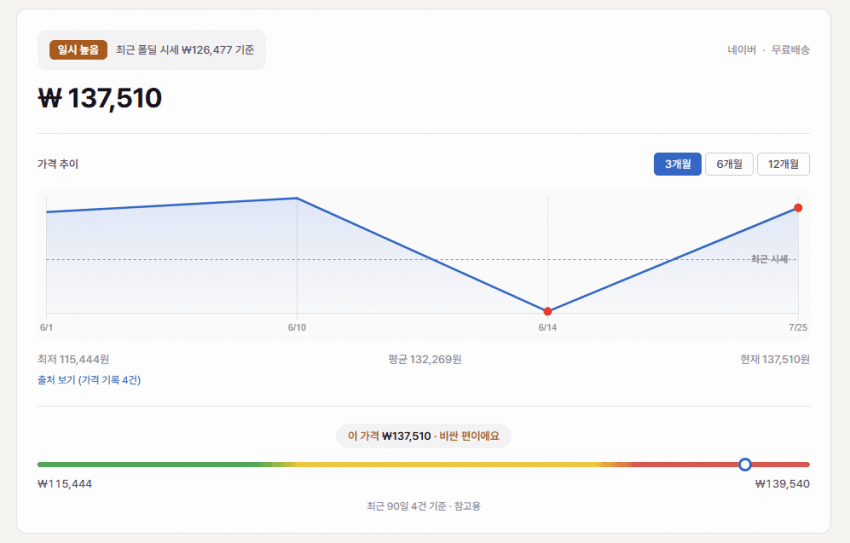The width and height of the screenshot is (850, 543).
Task: Click the 6/10 peak on the chart line
Action: tap(297, 198)
